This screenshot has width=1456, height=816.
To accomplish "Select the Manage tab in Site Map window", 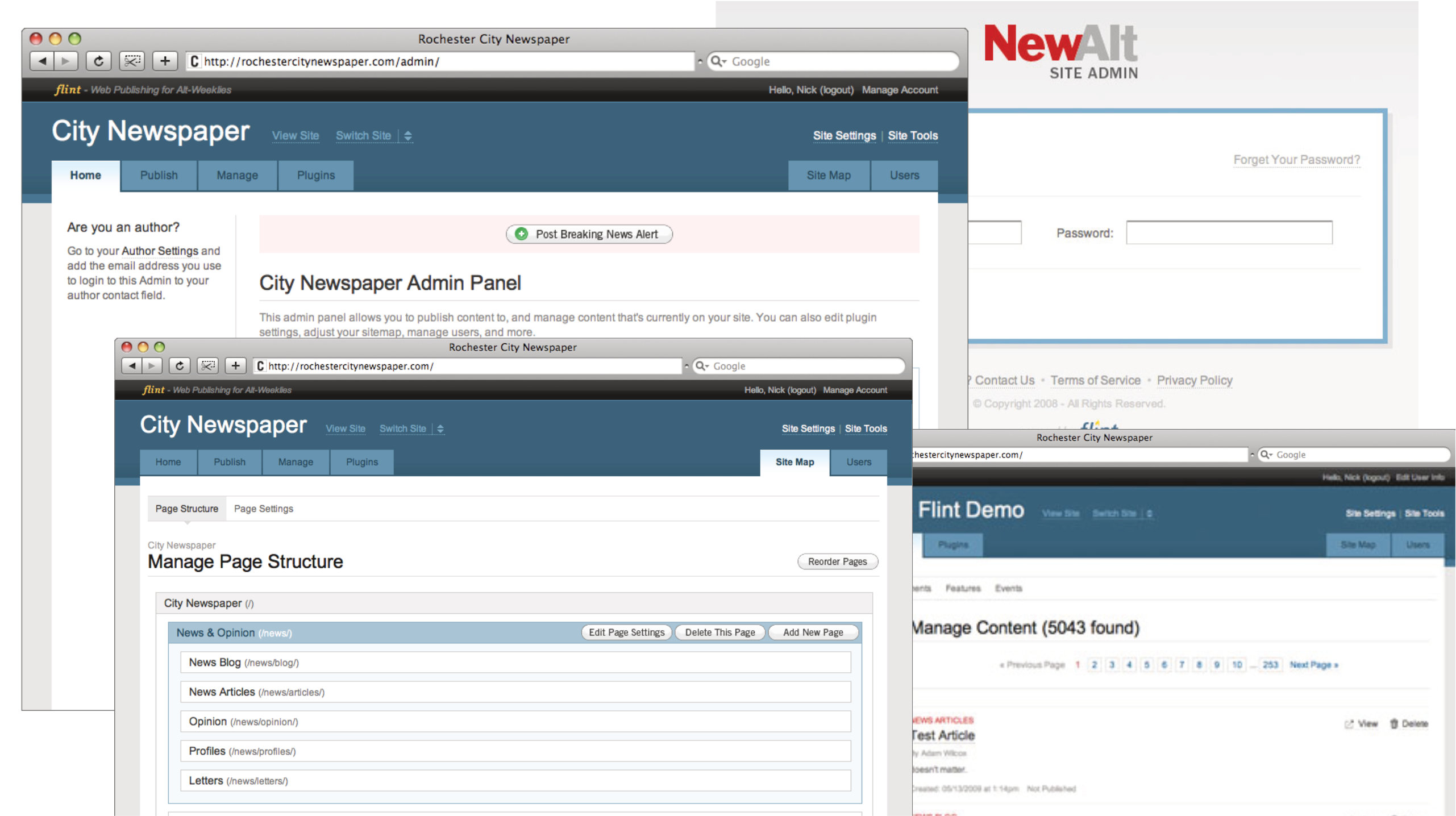I will pos(296,462).
